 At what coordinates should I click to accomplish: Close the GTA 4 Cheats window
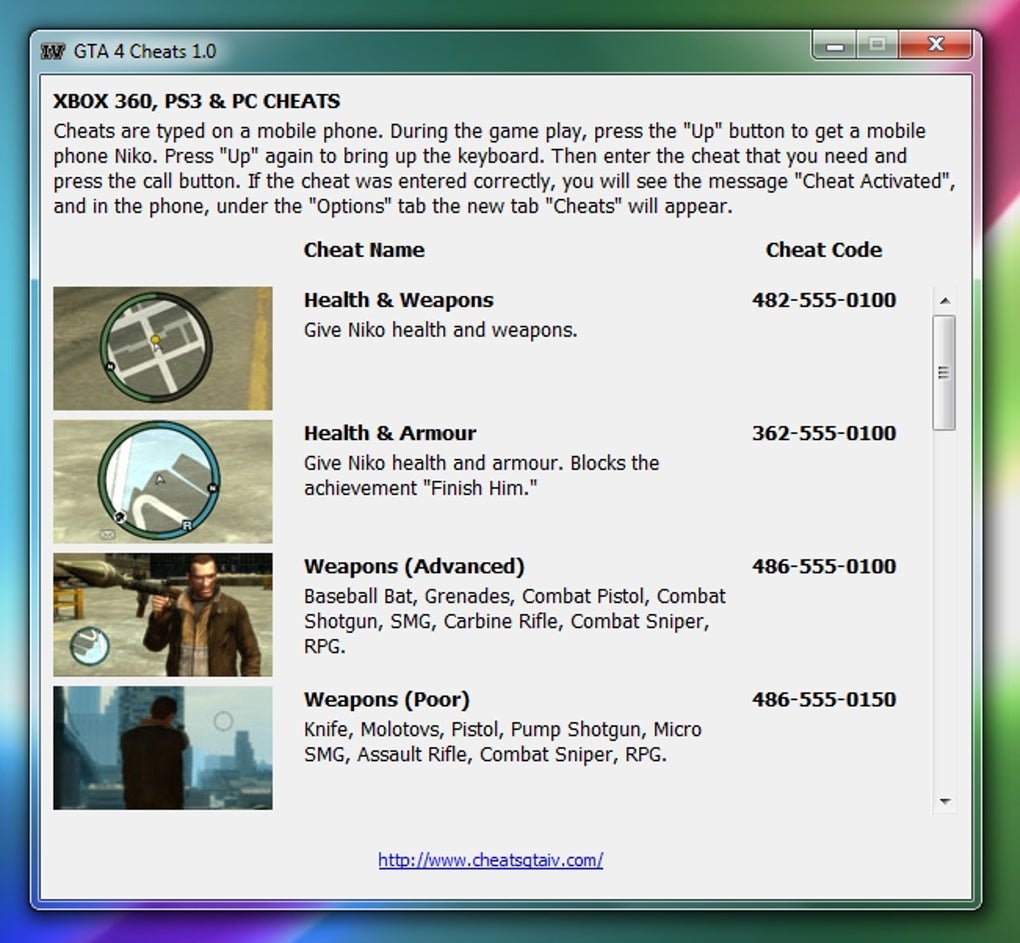(935, 44)
